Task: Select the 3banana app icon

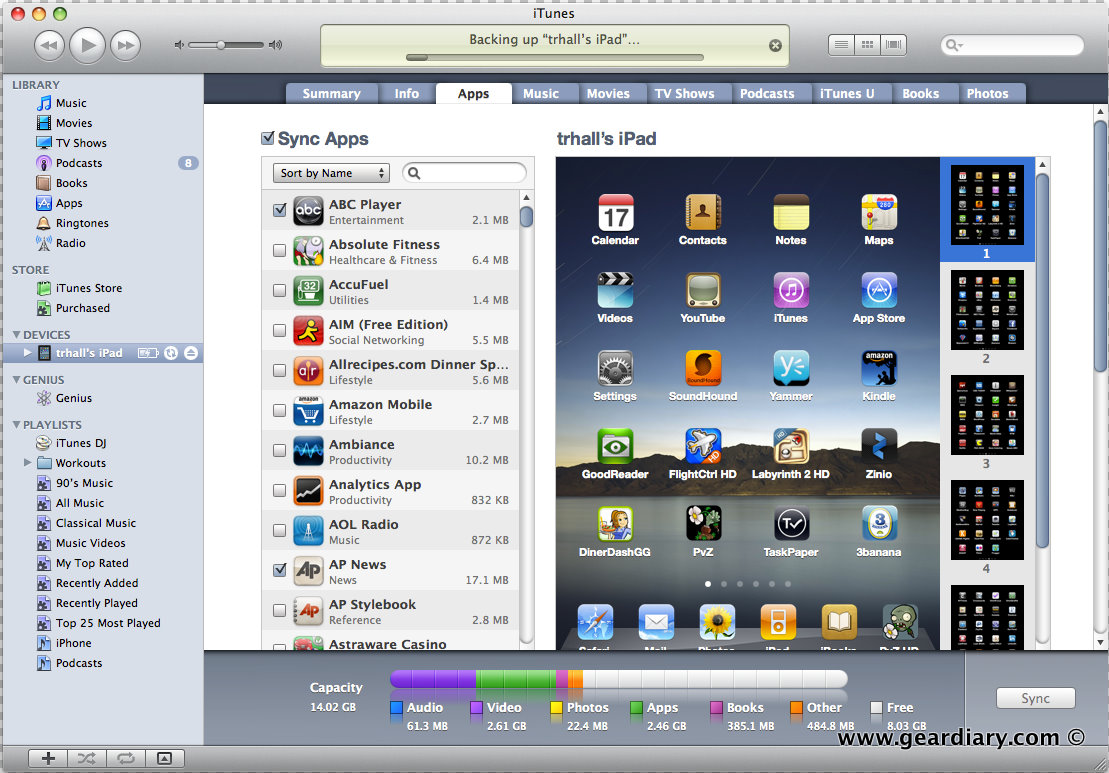Action: 879,524
